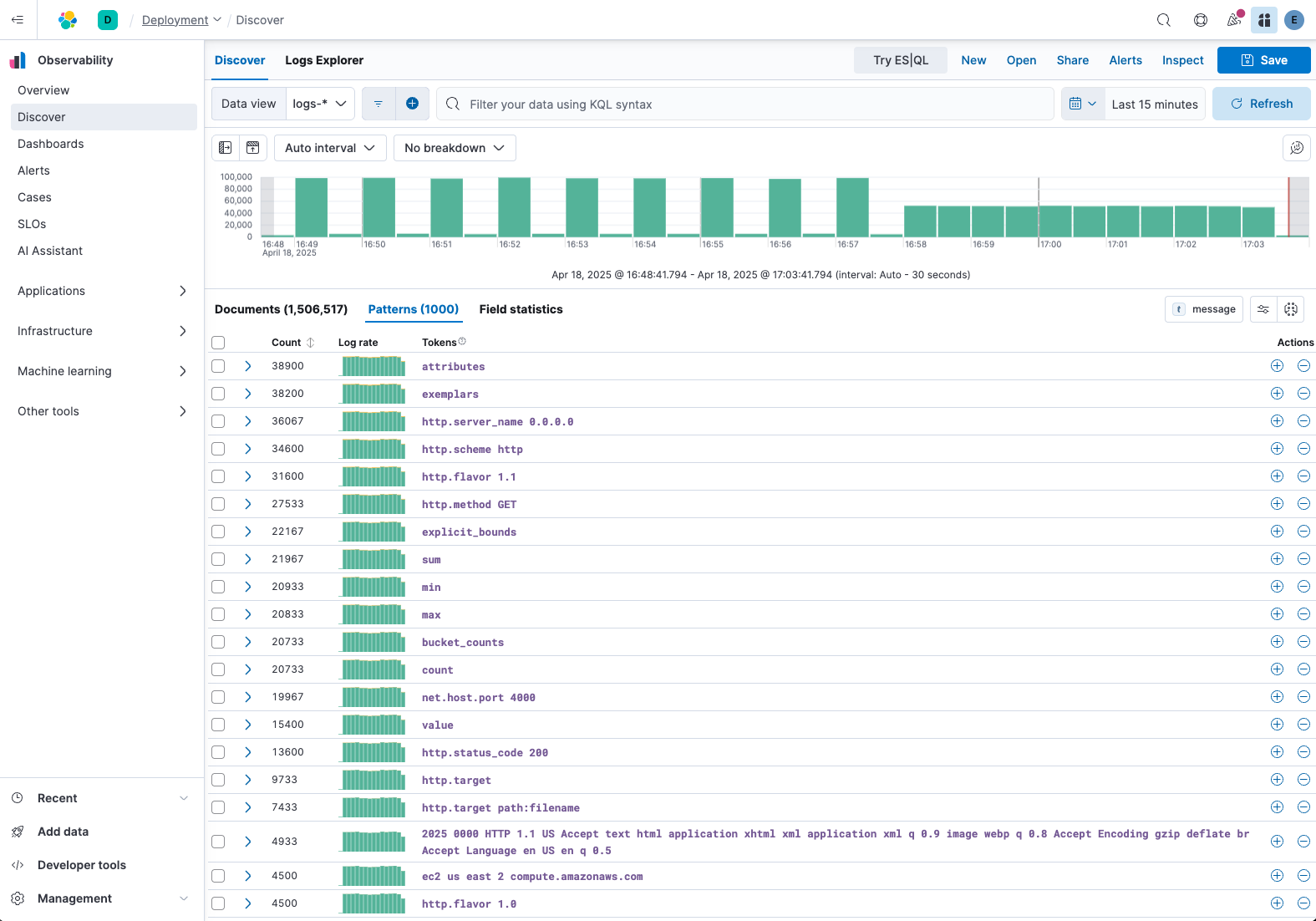
Task: Open the filter menu icon
Action: 379,104
